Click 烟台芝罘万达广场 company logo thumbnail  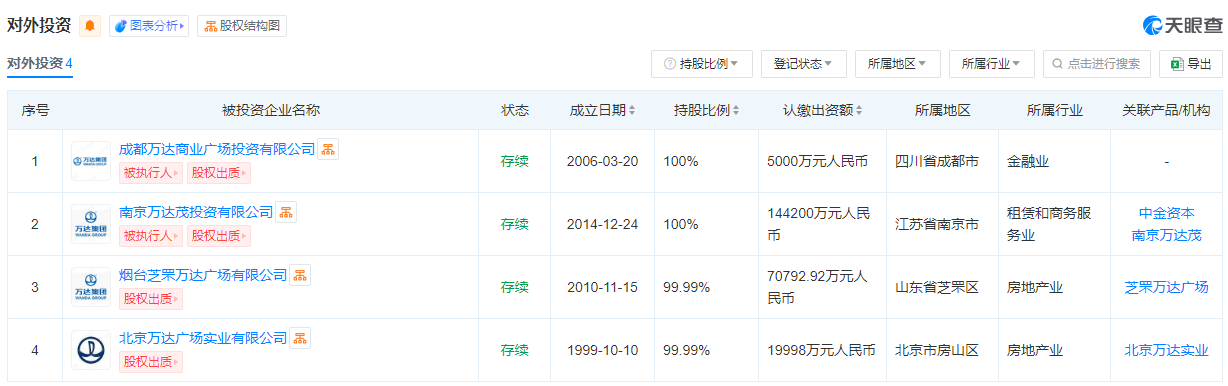click(91, 287)
